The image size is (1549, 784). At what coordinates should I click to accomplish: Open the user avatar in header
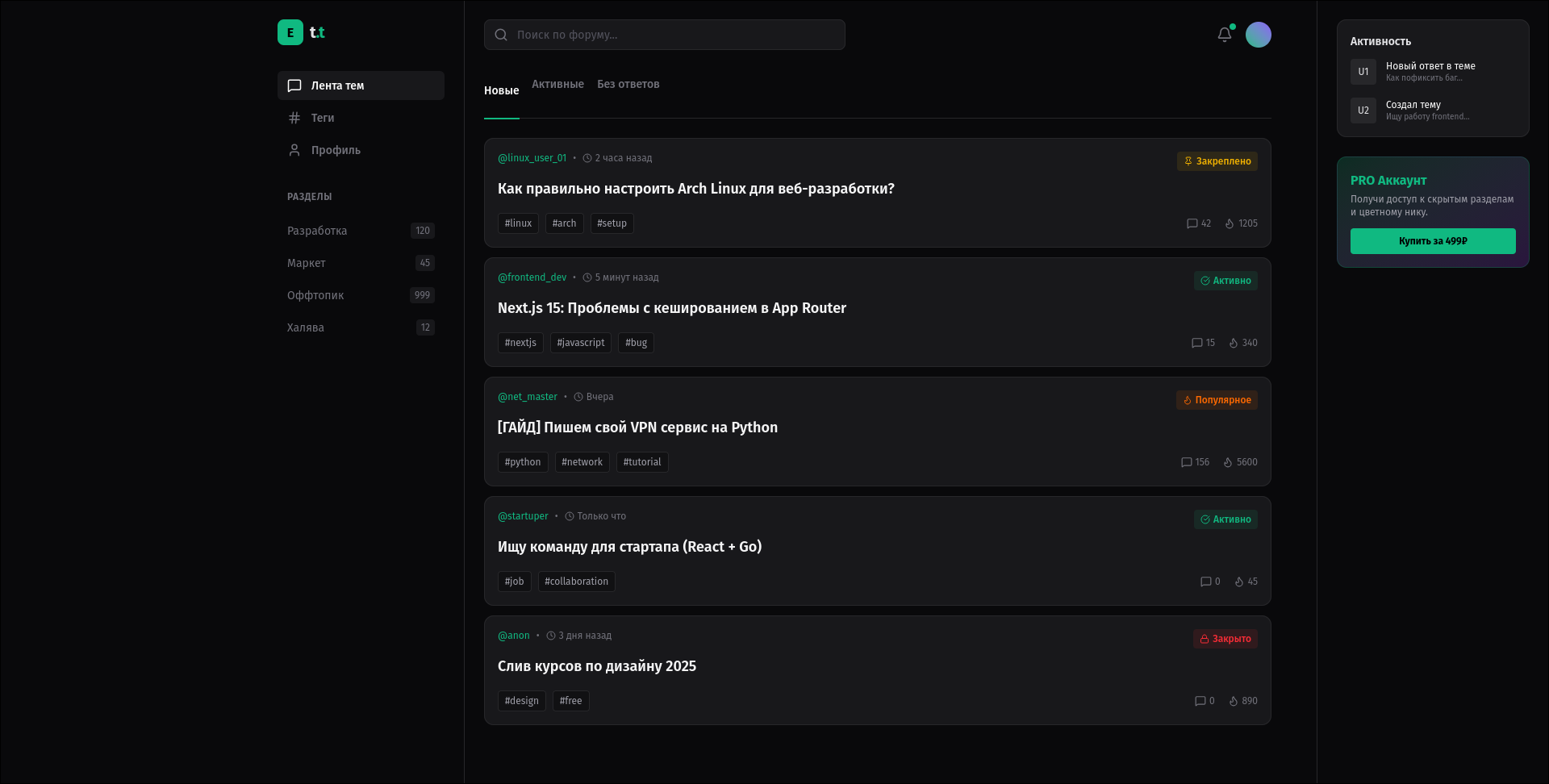[1258, 35]
